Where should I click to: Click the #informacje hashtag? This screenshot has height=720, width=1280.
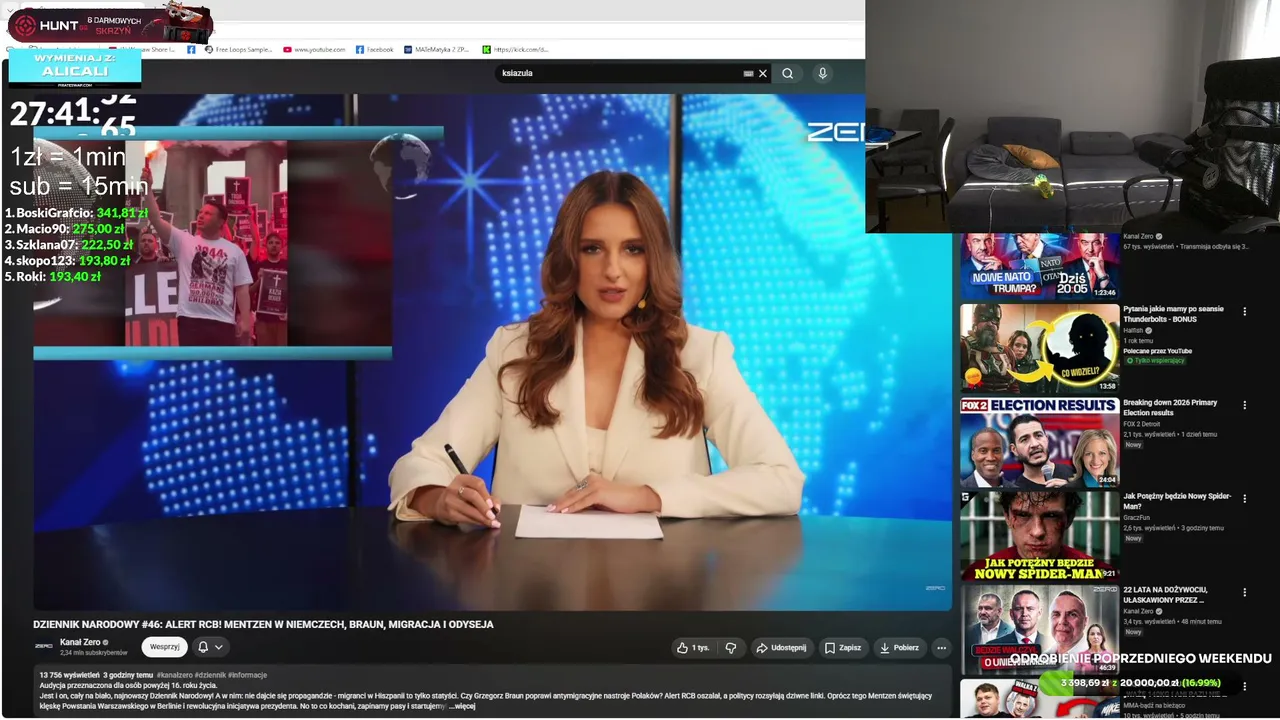pyautogui.click(x=247, y=675)
